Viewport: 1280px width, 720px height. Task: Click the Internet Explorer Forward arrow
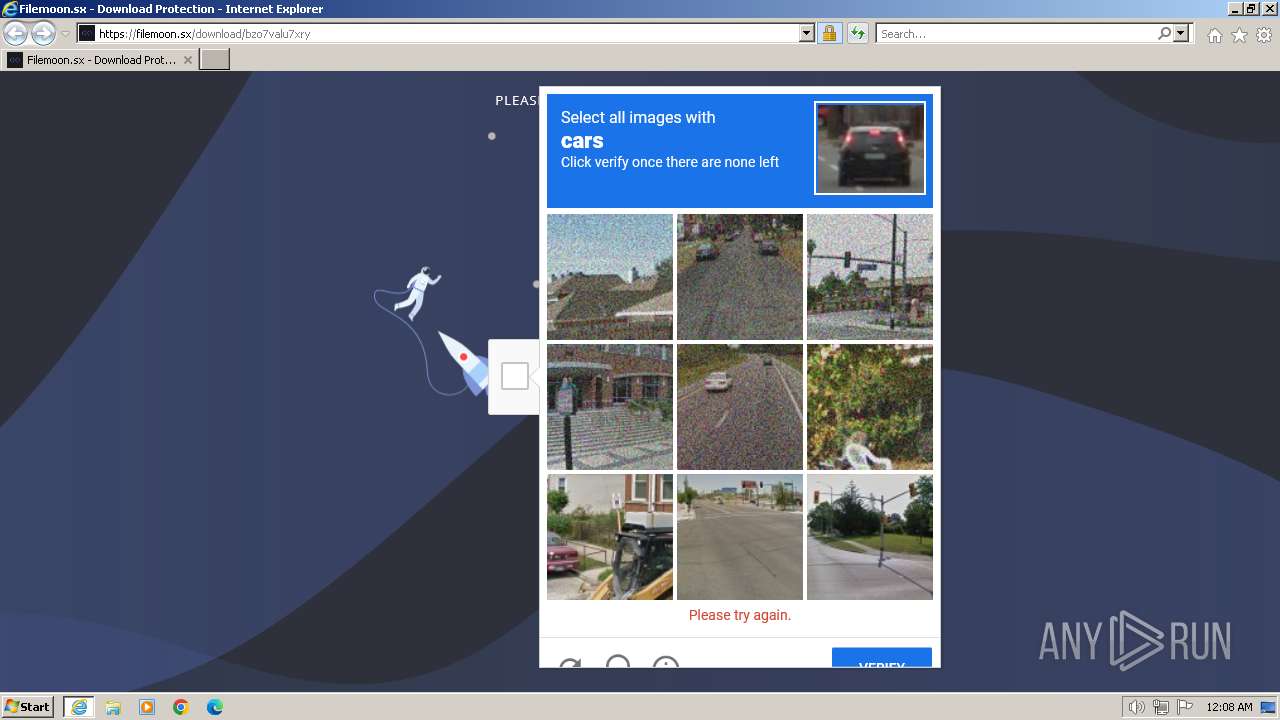(43, 34)
